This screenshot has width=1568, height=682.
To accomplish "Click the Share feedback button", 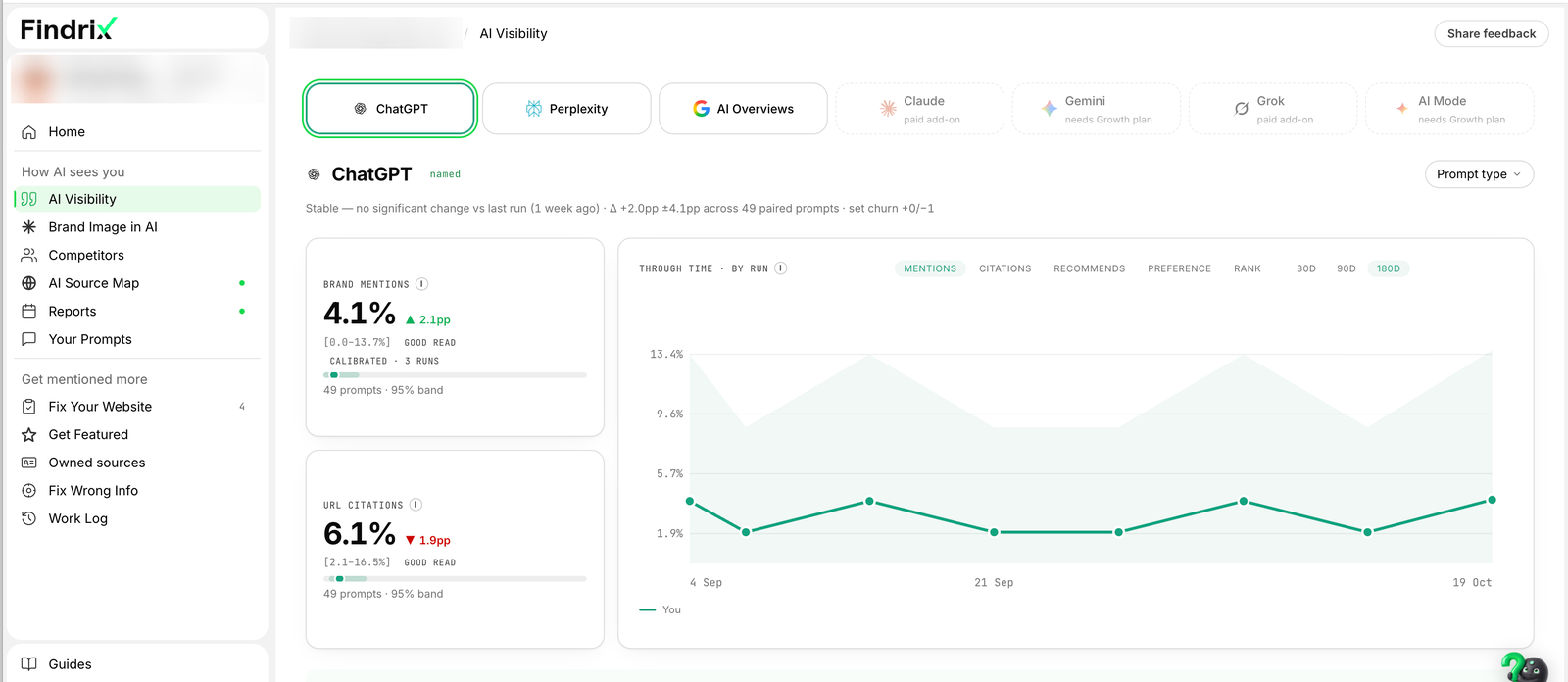I will coord(1492,33).
